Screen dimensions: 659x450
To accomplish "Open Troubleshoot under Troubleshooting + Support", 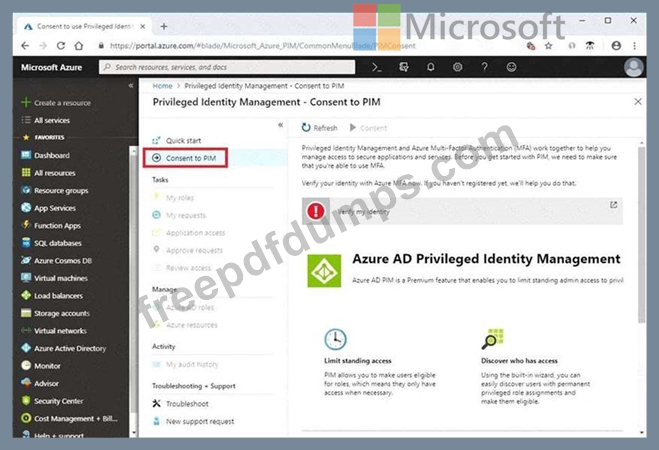I will pos(189,403).
